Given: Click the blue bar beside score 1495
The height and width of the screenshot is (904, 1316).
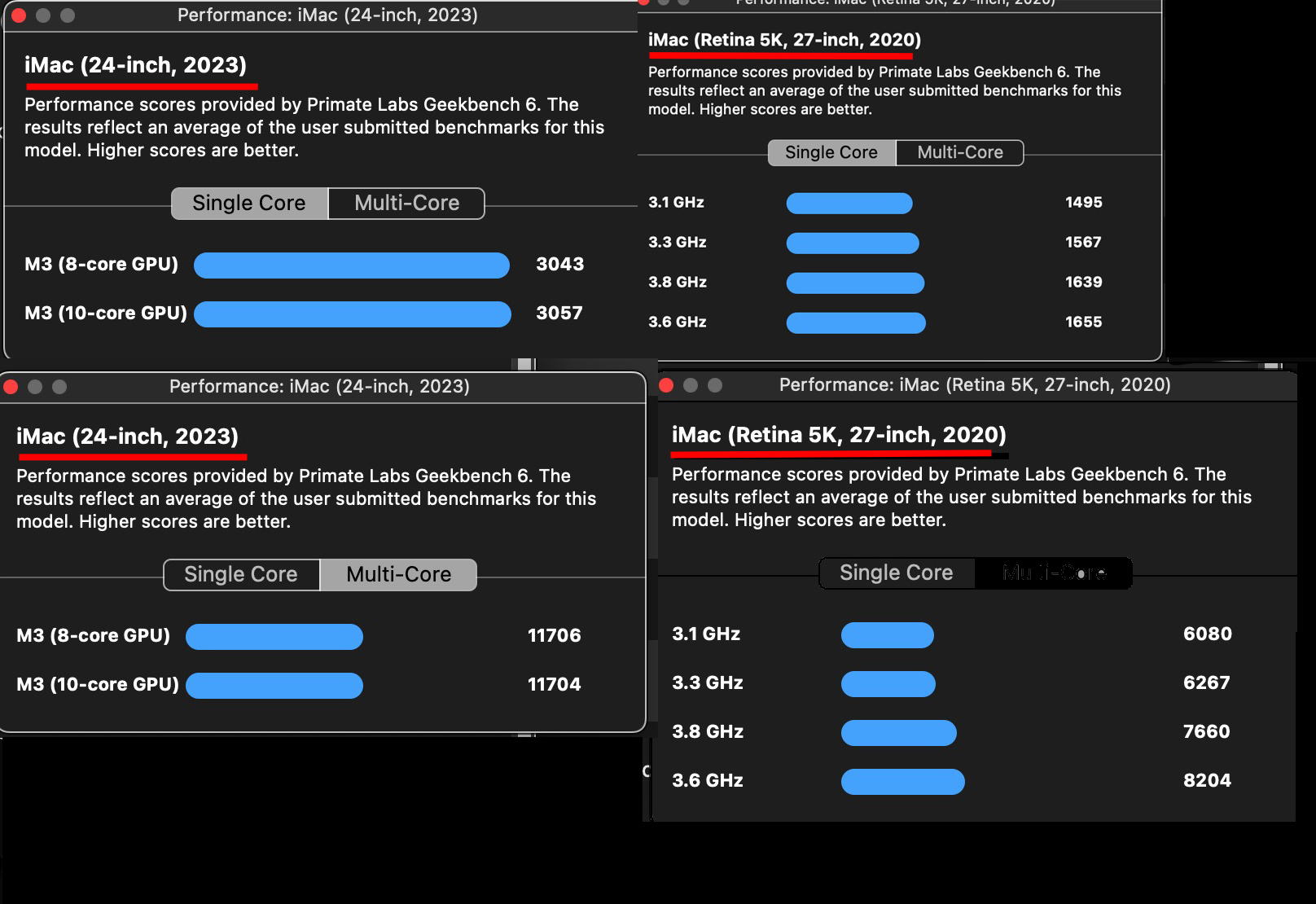Looking at the screenshot, I should pyautogui.click(x=849, y=203).
